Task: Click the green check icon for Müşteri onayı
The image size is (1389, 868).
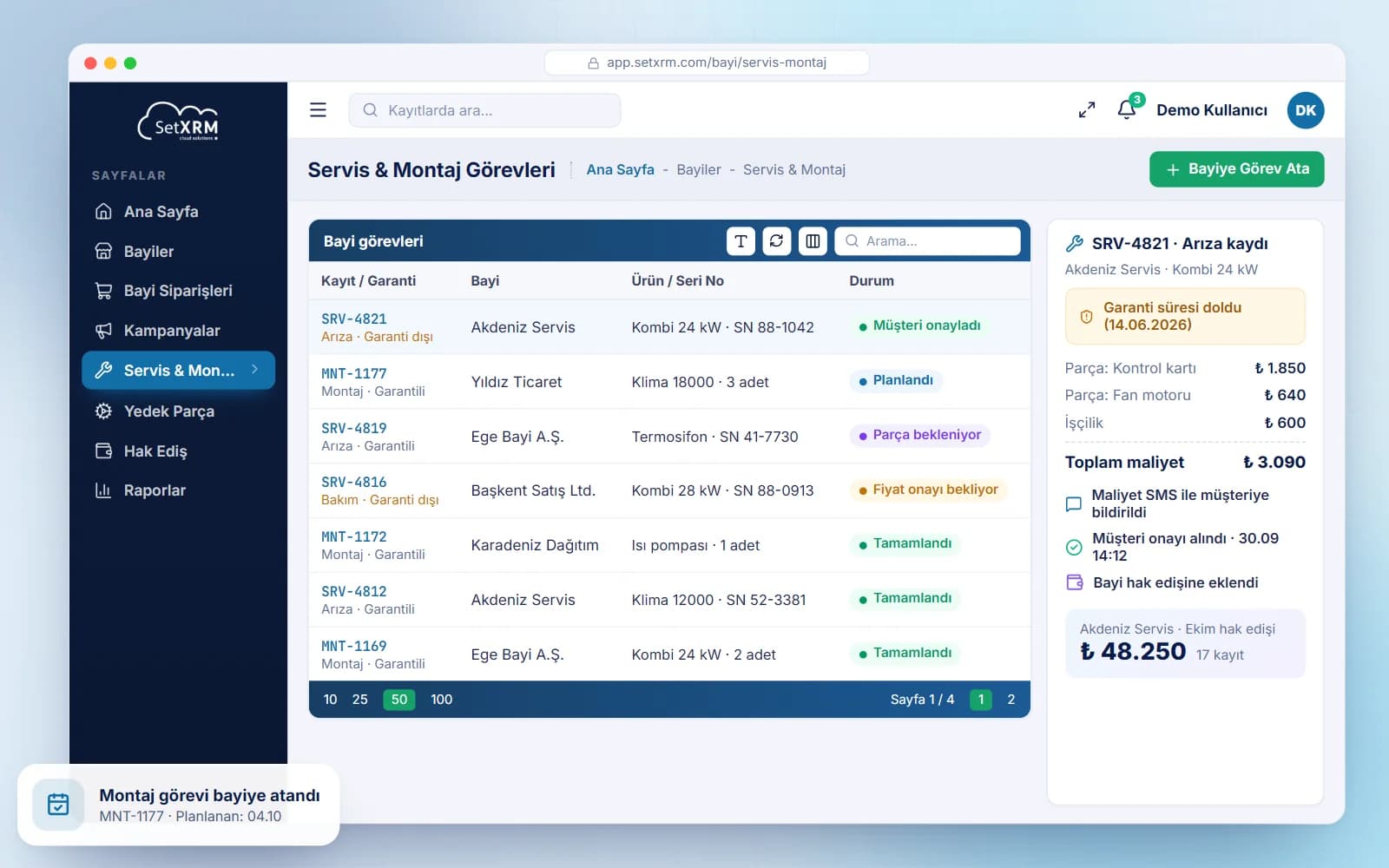Action: (1074, 547)
